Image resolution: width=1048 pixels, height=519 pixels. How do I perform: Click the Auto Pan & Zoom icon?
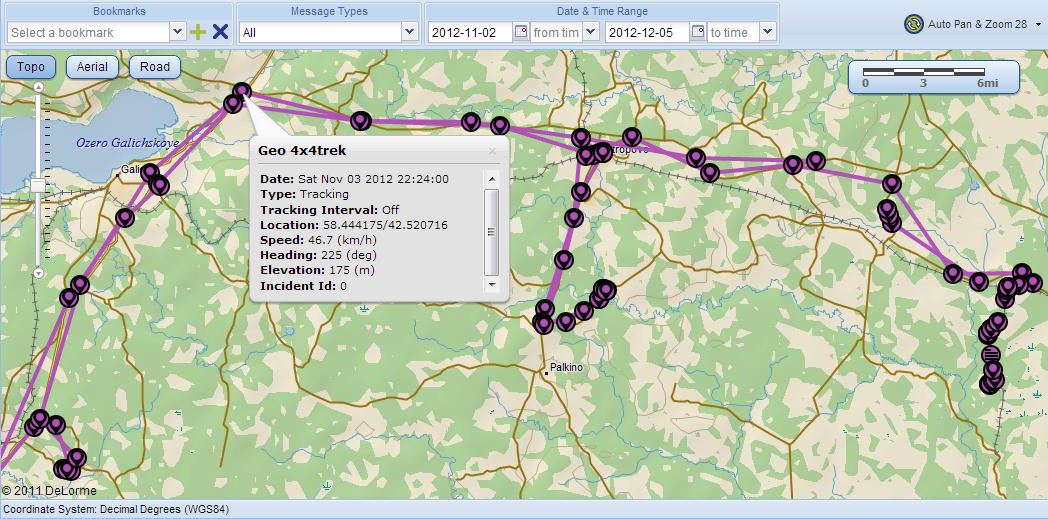click(913, 24)
